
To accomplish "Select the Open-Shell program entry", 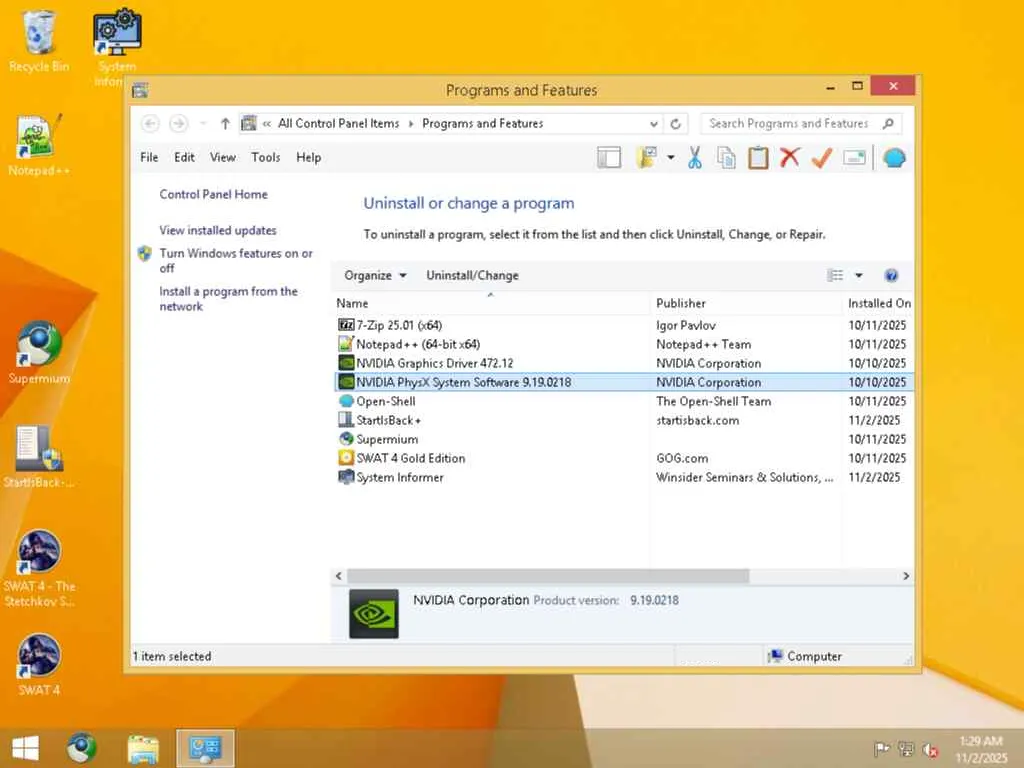I will 623,401.
